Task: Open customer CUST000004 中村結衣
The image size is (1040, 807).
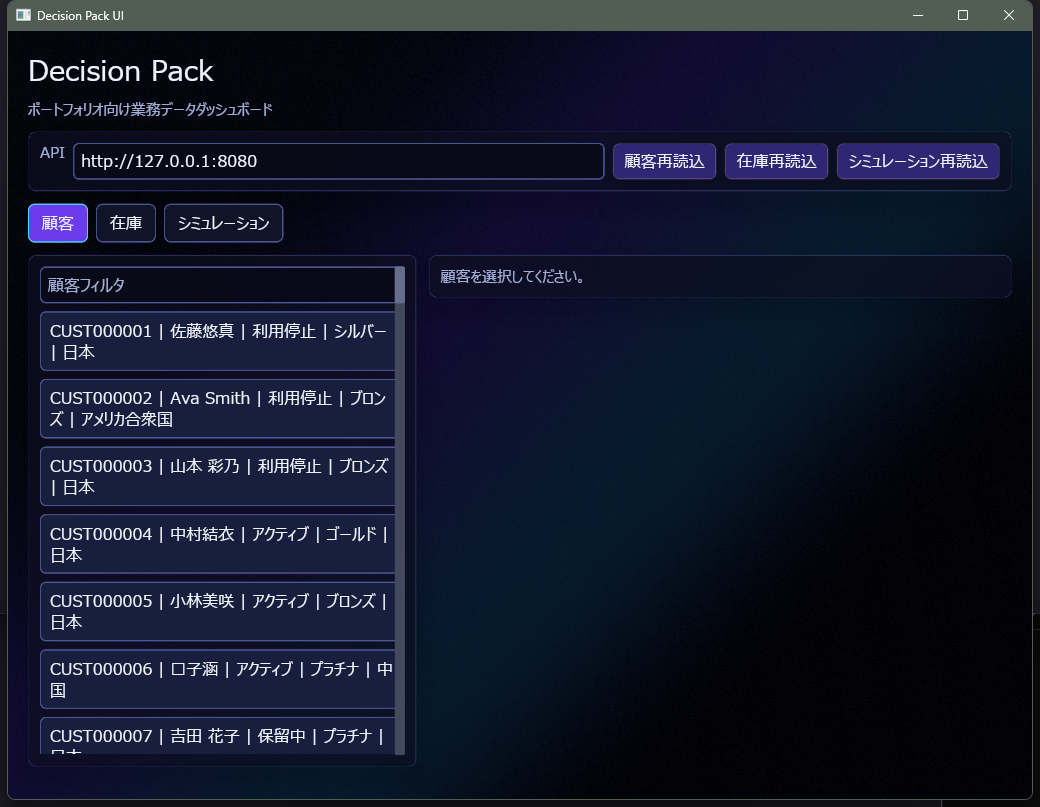Action: (x=218, y=544)
